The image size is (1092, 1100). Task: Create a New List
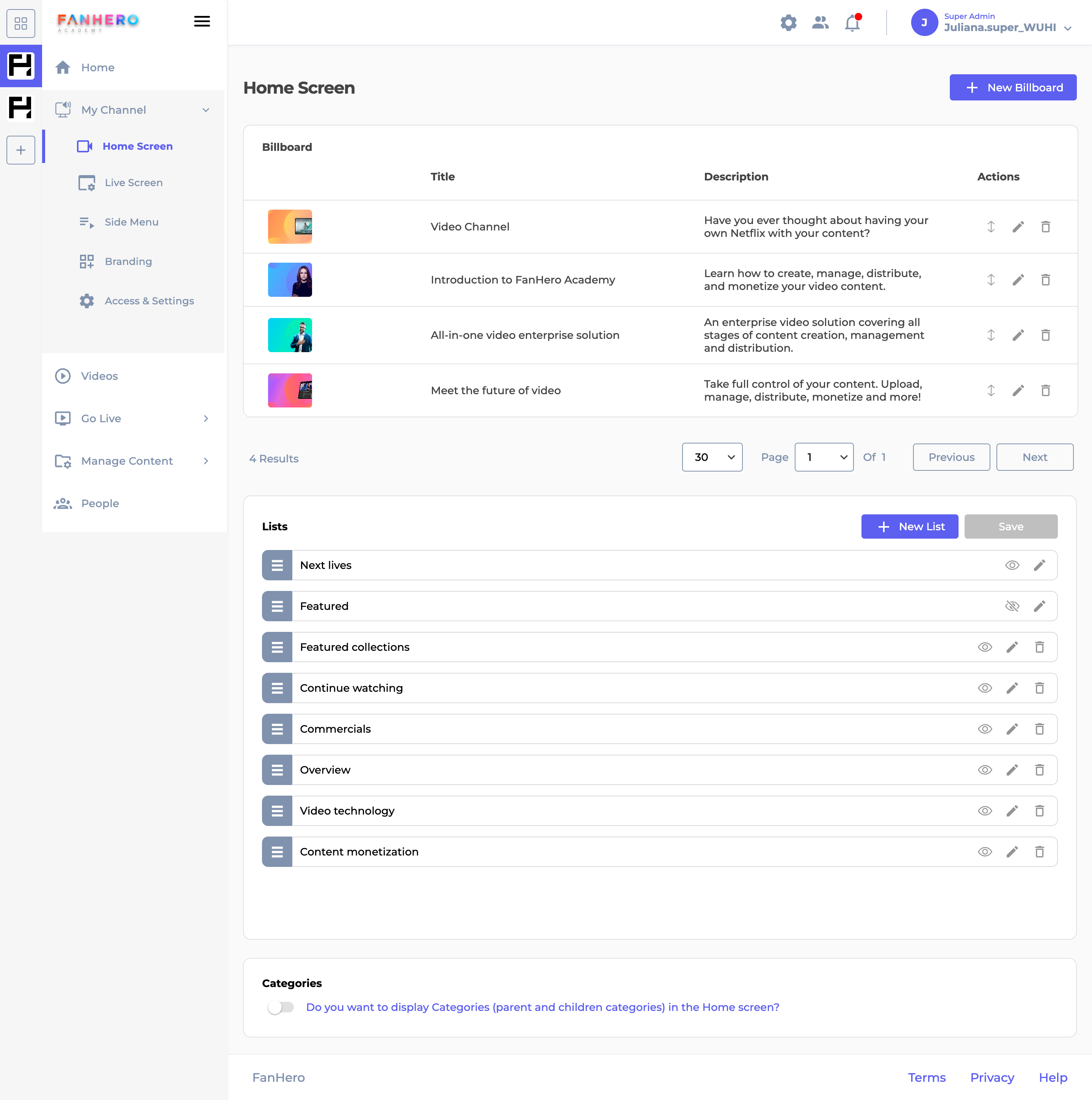[910, 526]
